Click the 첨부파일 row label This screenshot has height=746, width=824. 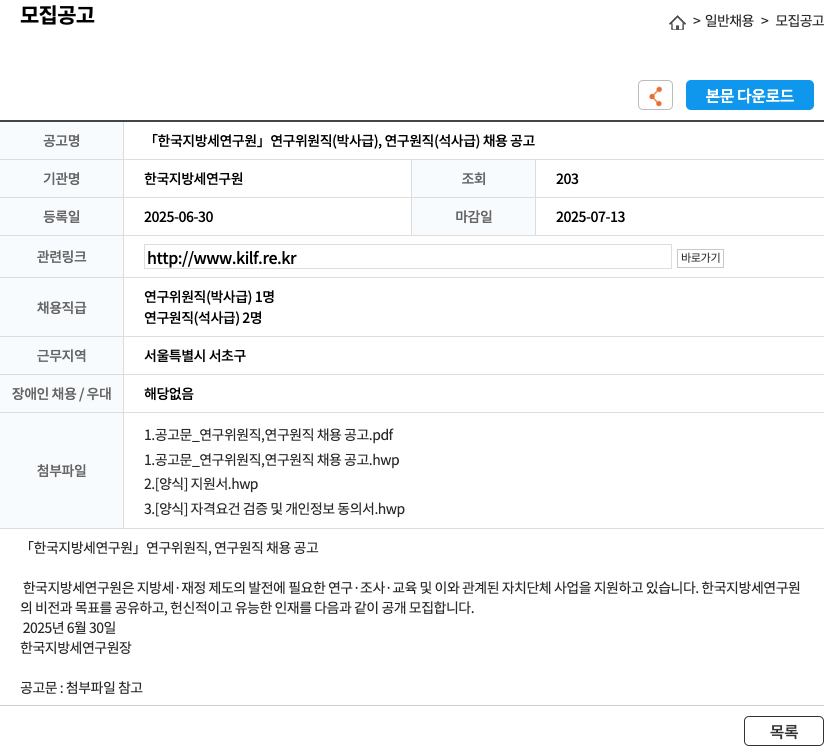[61, 471]
